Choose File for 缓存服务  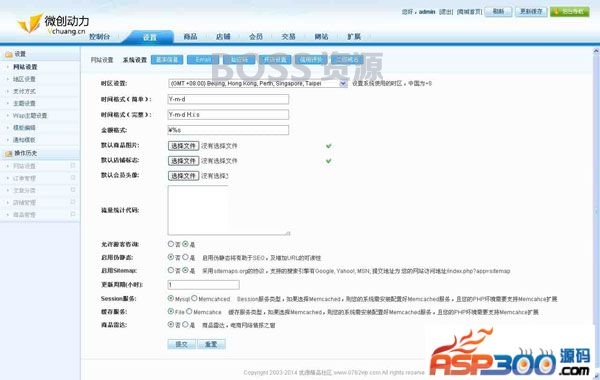[171, 312]
